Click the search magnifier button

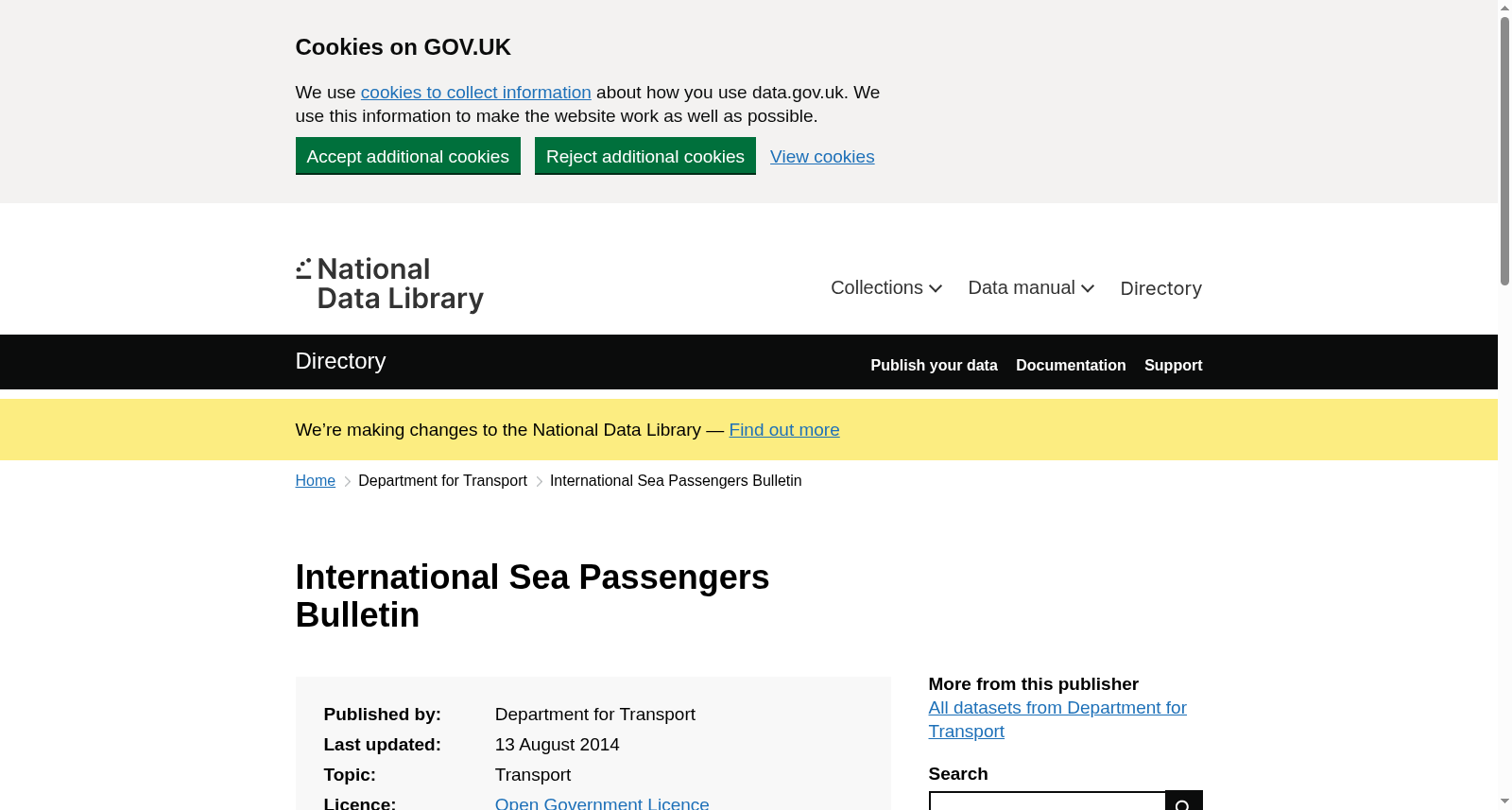tap(1184, 801)
